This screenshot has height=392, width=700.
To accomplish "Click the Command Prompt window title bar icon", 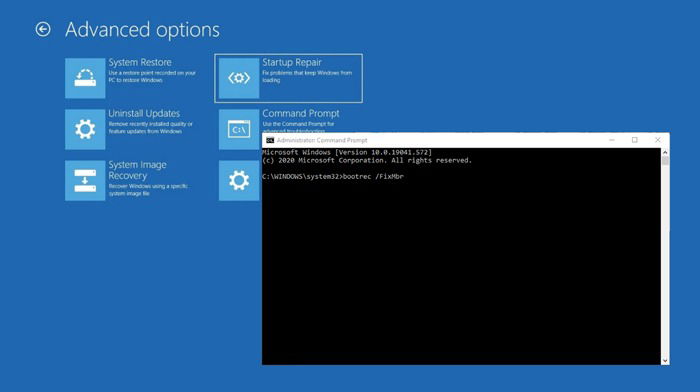I will (270, 140).
